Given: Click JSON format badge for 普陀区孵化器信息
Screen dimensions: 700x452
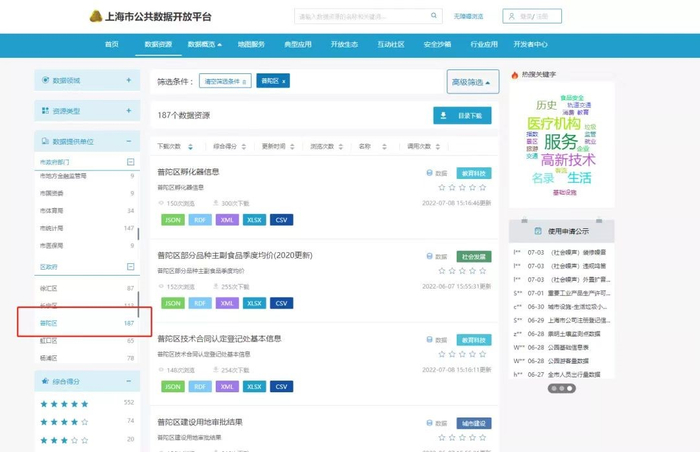Looking at the screenshot, I should coord(173,220).
